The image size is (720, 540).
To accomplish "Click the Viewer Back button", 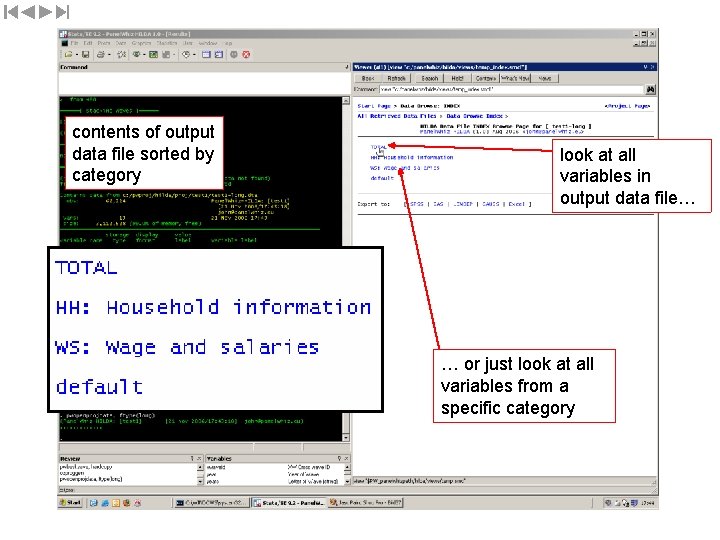I will 368,79.
